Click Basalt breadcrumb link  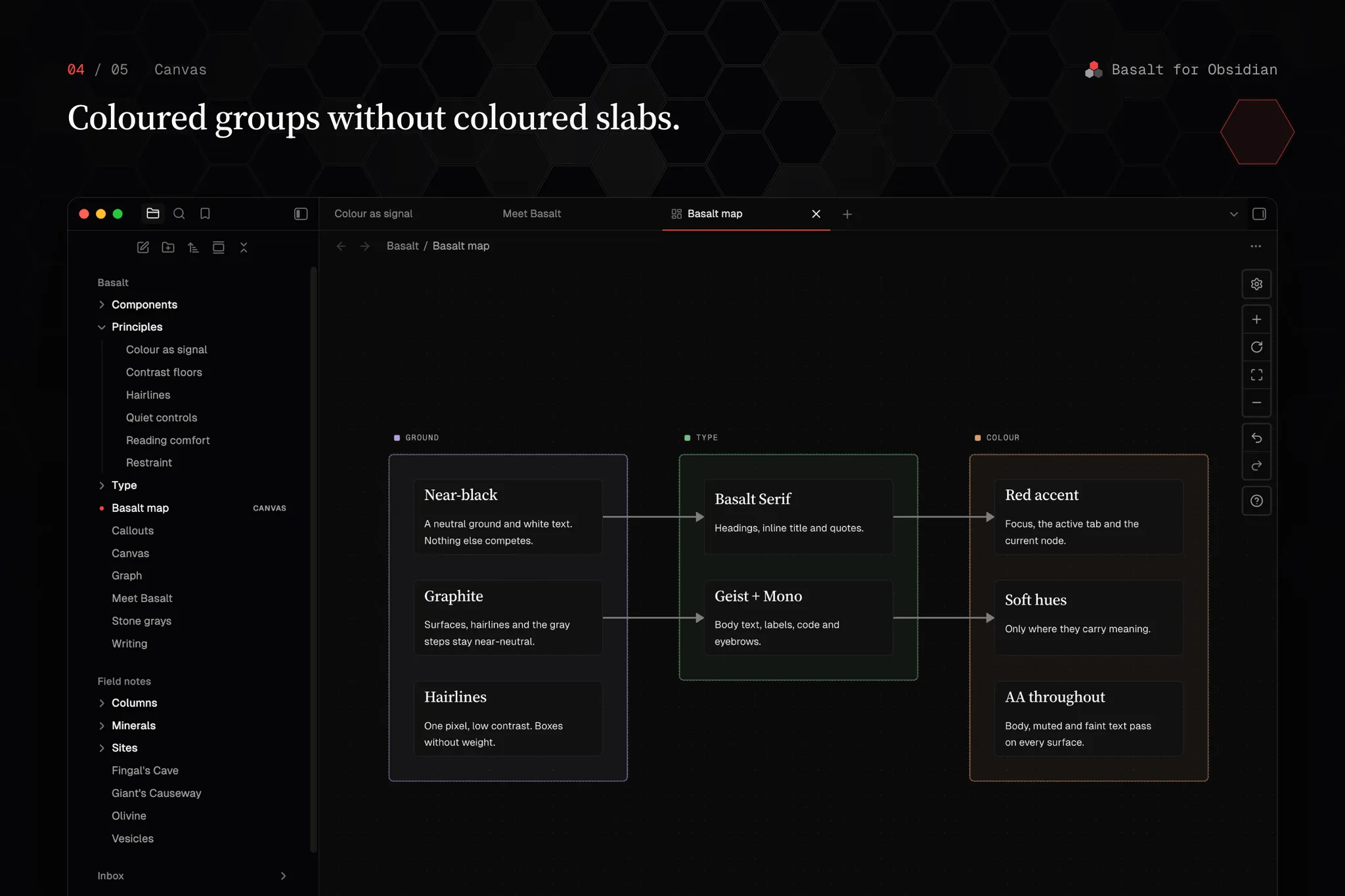[x=403, y=246]
